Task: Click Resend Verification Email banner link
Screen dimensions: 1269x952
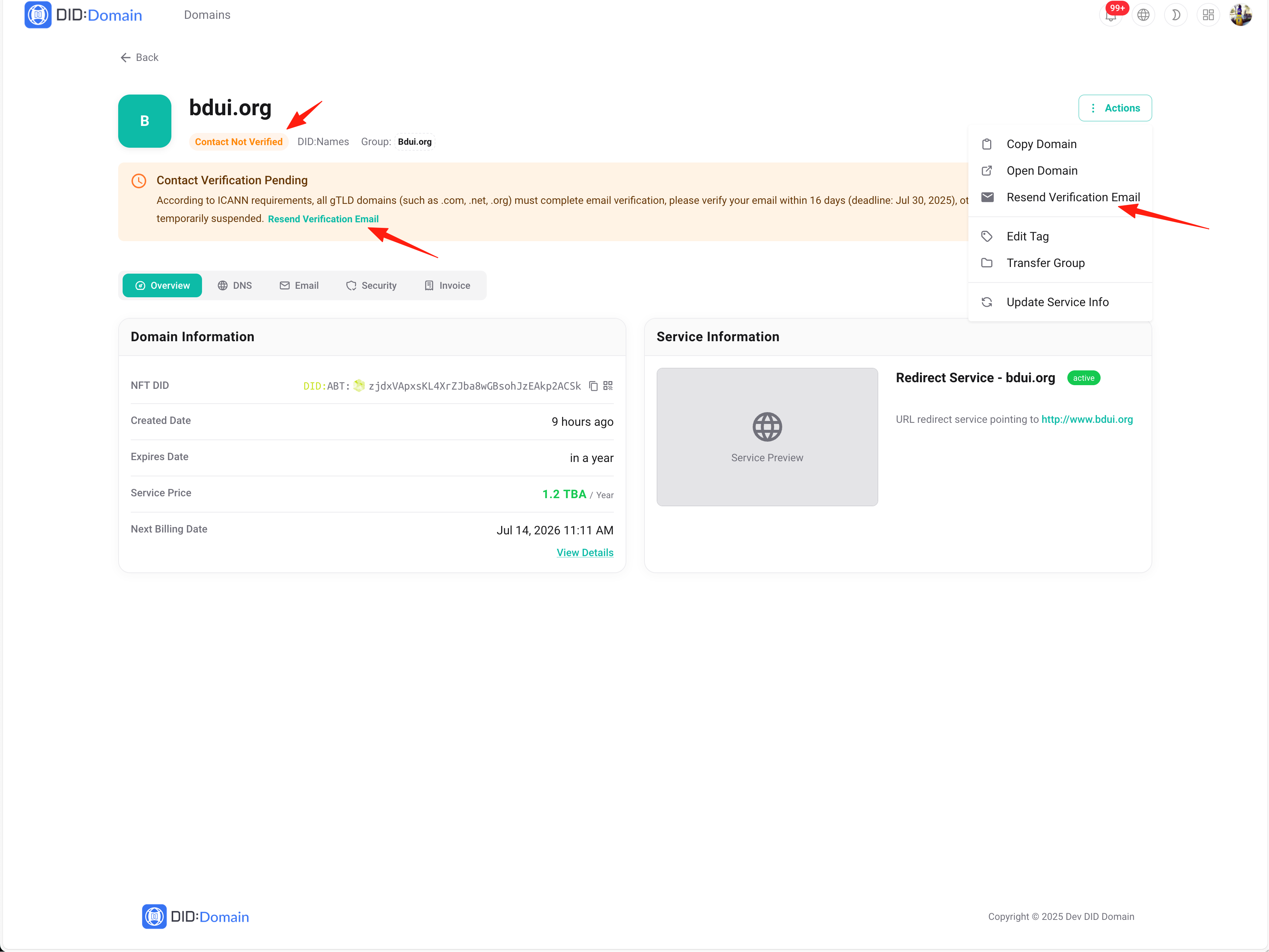Action: point(323,219)
